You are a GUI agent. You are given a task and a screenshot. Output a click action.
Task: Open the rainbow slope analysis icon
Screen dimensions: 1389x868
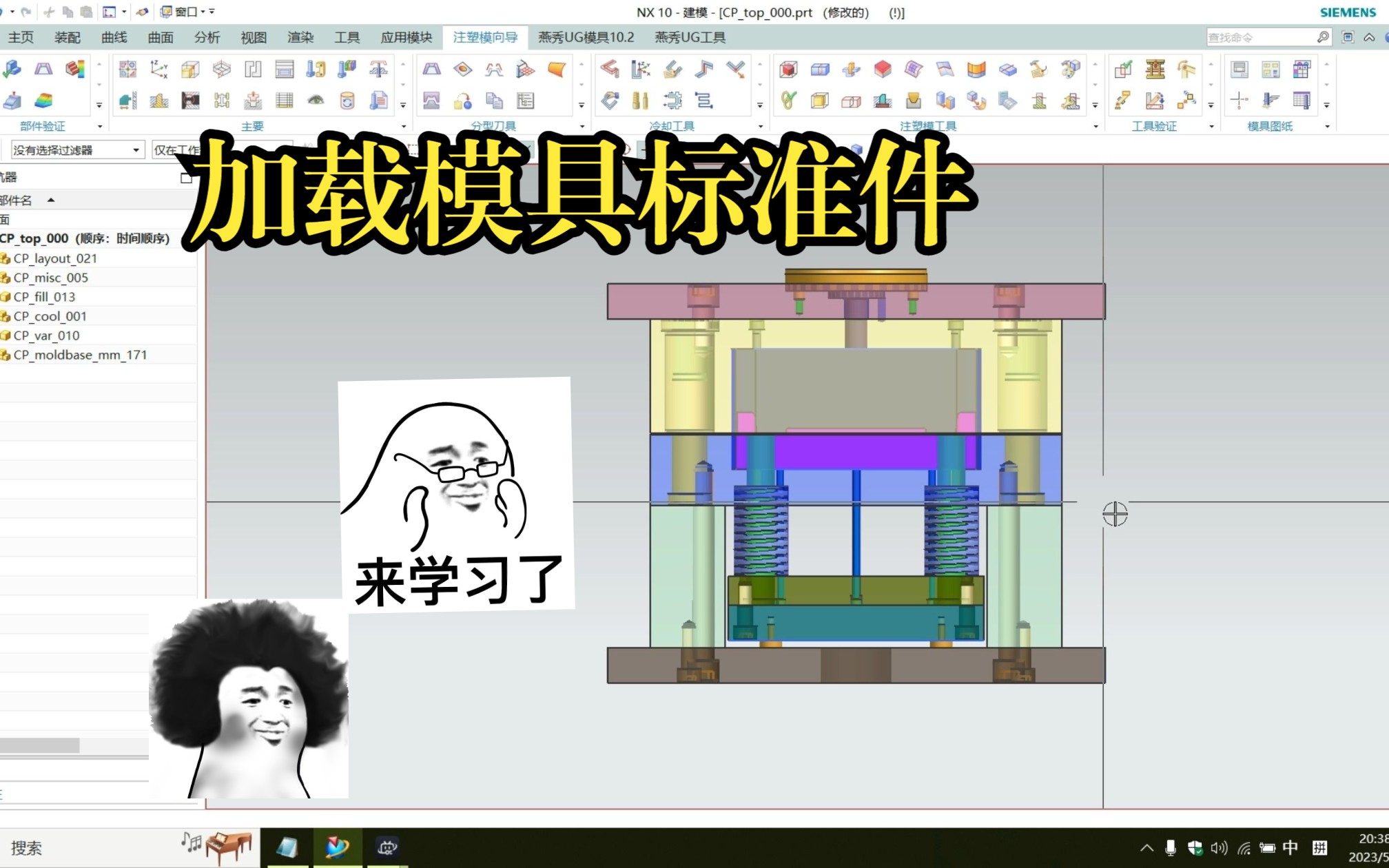43,101
